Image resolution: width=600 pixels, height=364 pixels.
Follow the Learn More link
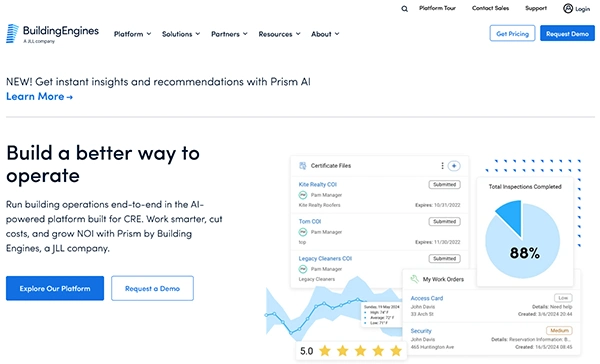tap(39, 96)
